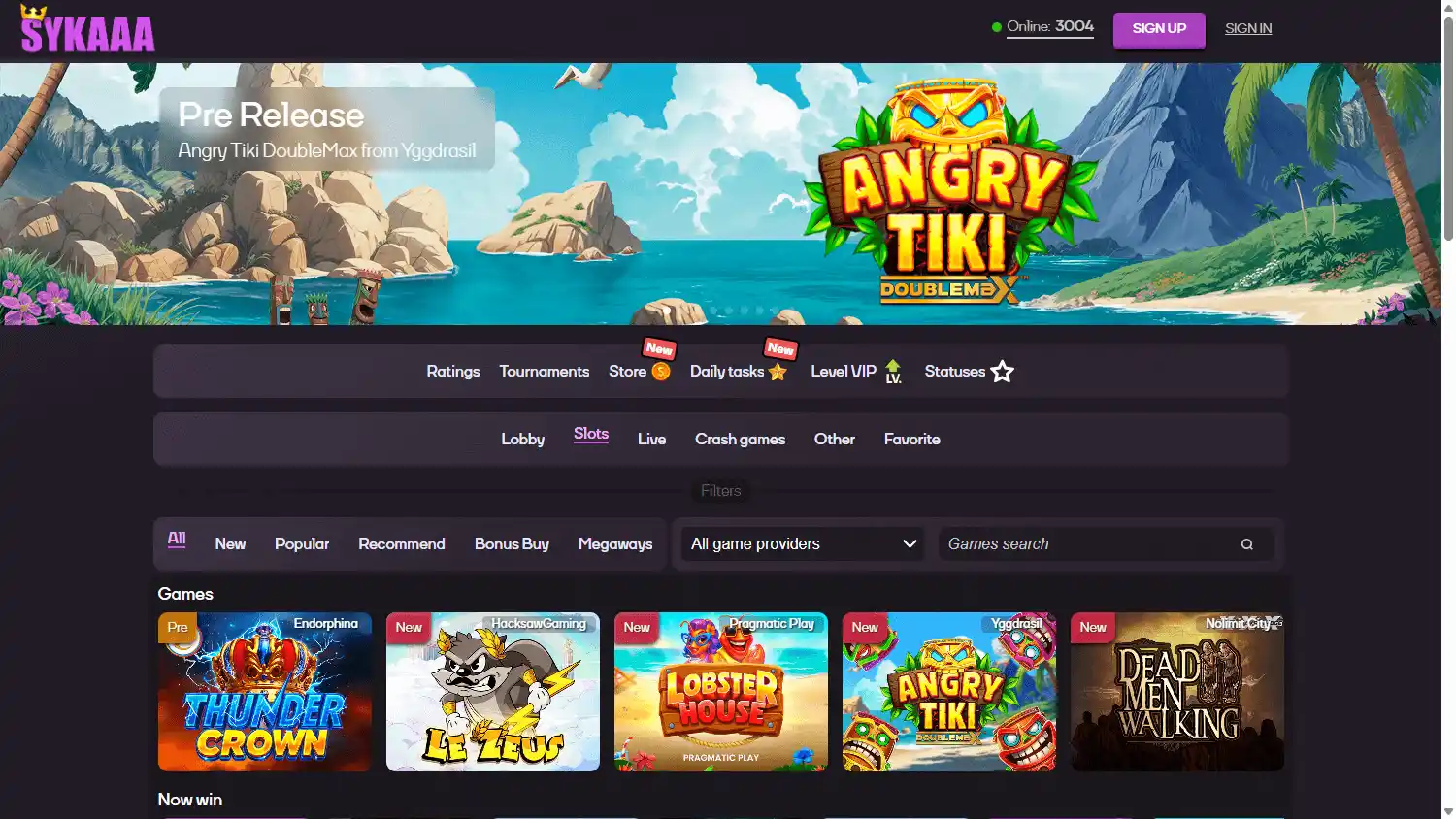
Task: Click the Statuses star outline icon
Action: 1003,372
